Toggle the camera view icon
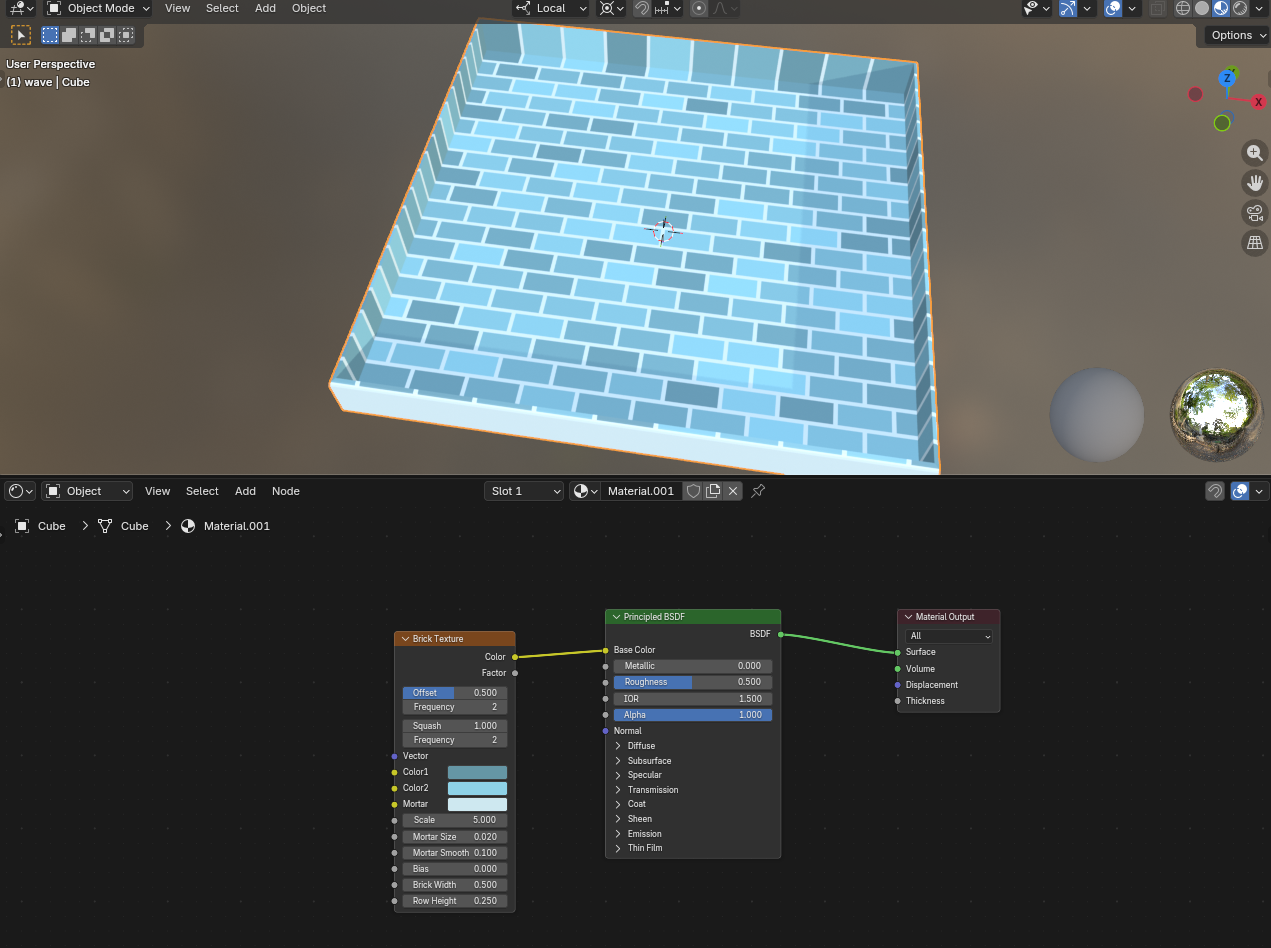1271x948 pixels. [x=1254, y=213]
